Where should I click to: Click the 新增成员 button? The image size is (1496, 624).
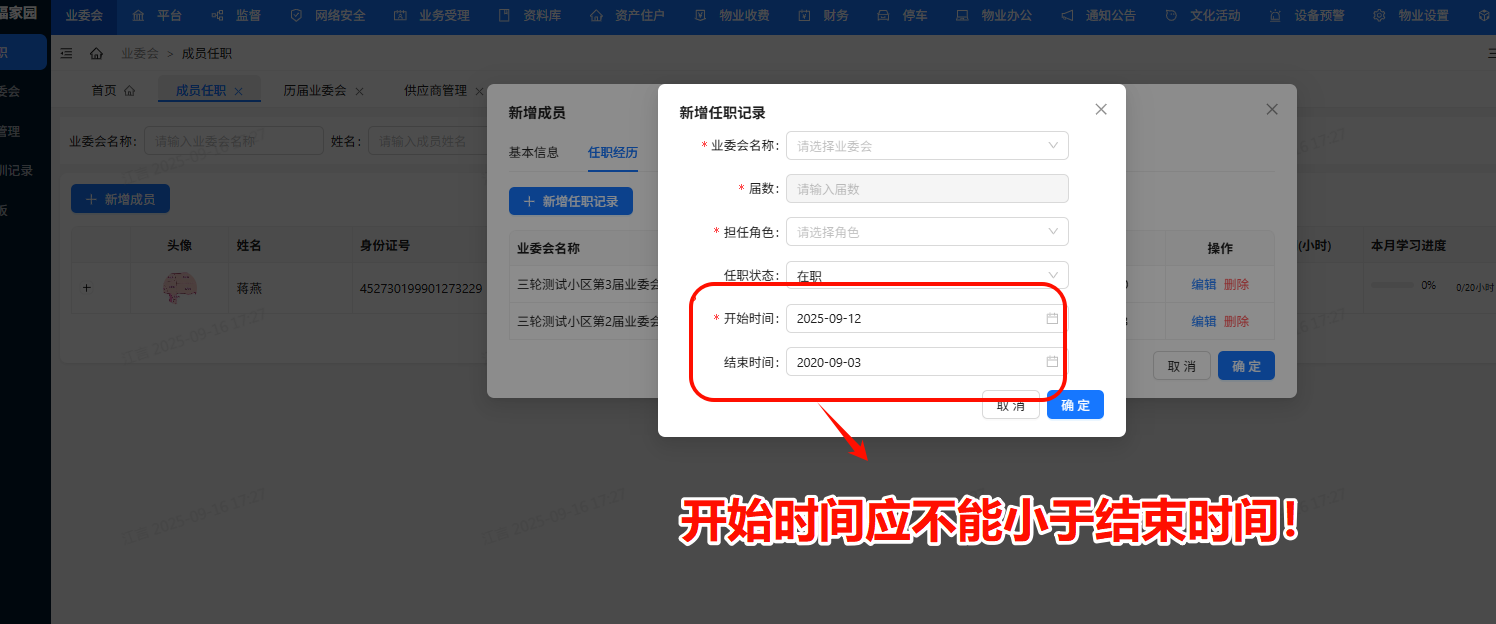coord(120,198)
